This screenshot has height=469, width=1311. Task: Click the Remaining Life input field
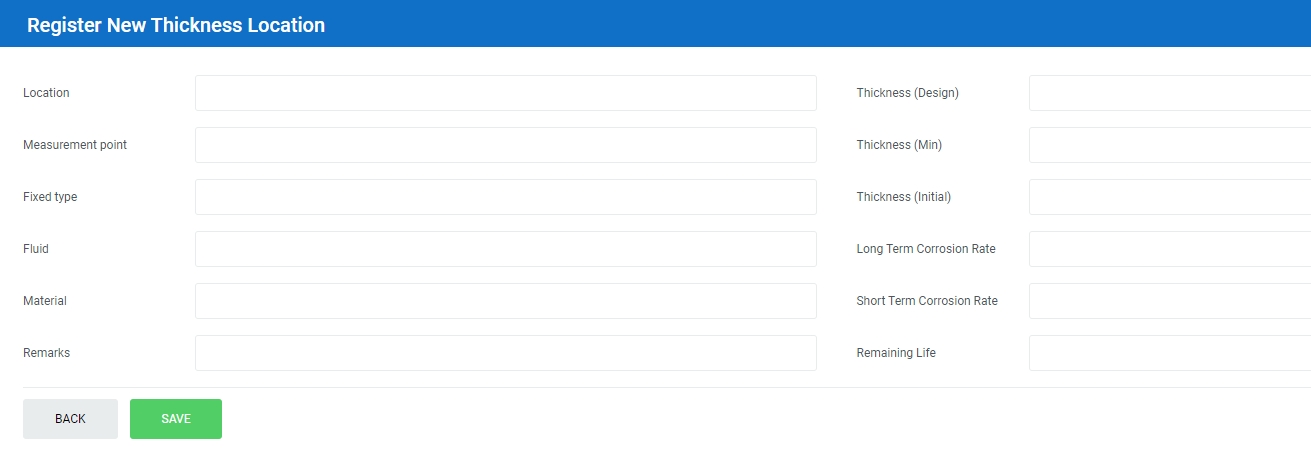point(1169,353)
